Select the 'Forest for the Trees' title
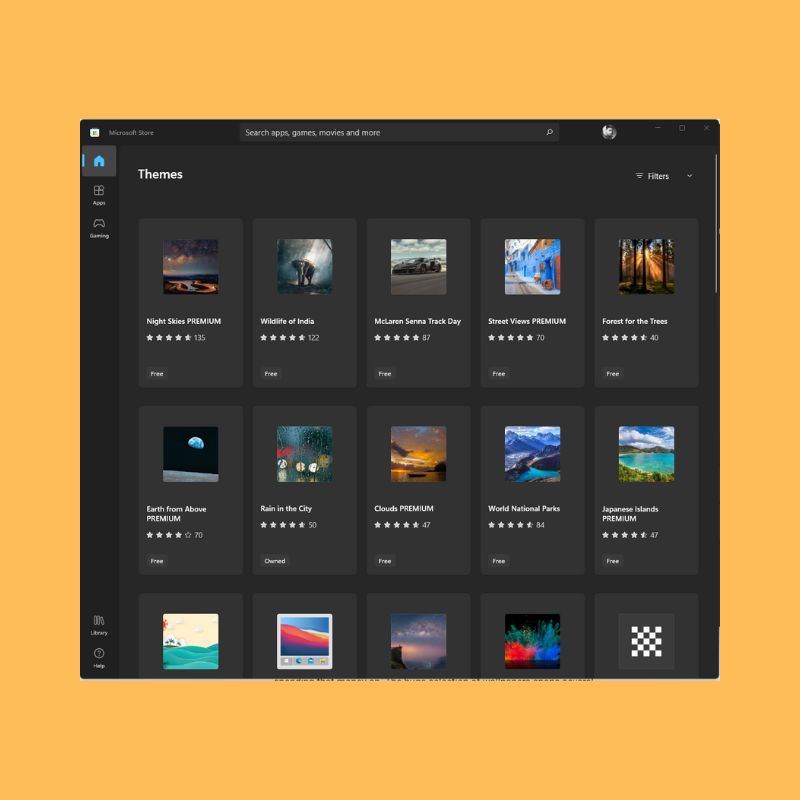The width and height of the screenshot is (800, 800). coord(635,321)
